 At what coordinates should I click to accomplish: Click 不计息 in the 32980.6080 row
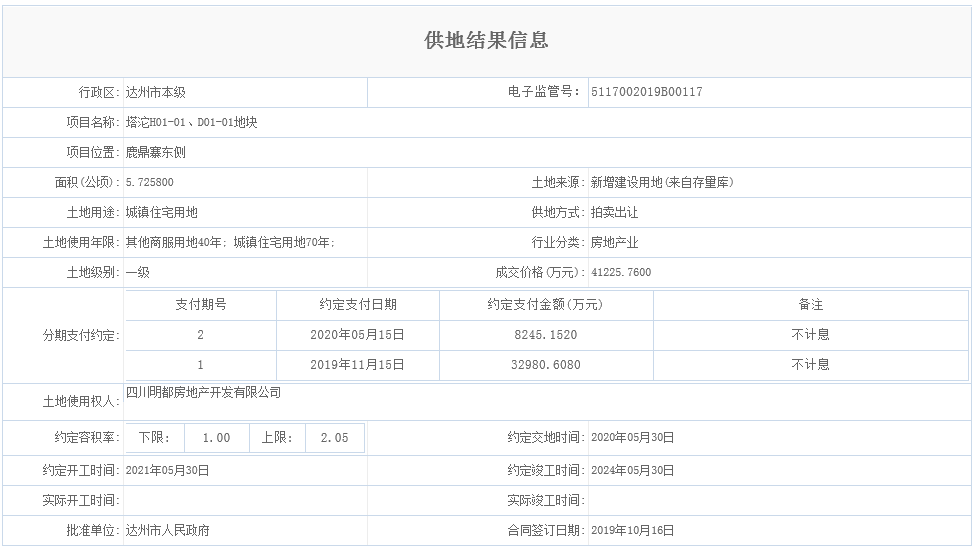[x=810, y=364]
